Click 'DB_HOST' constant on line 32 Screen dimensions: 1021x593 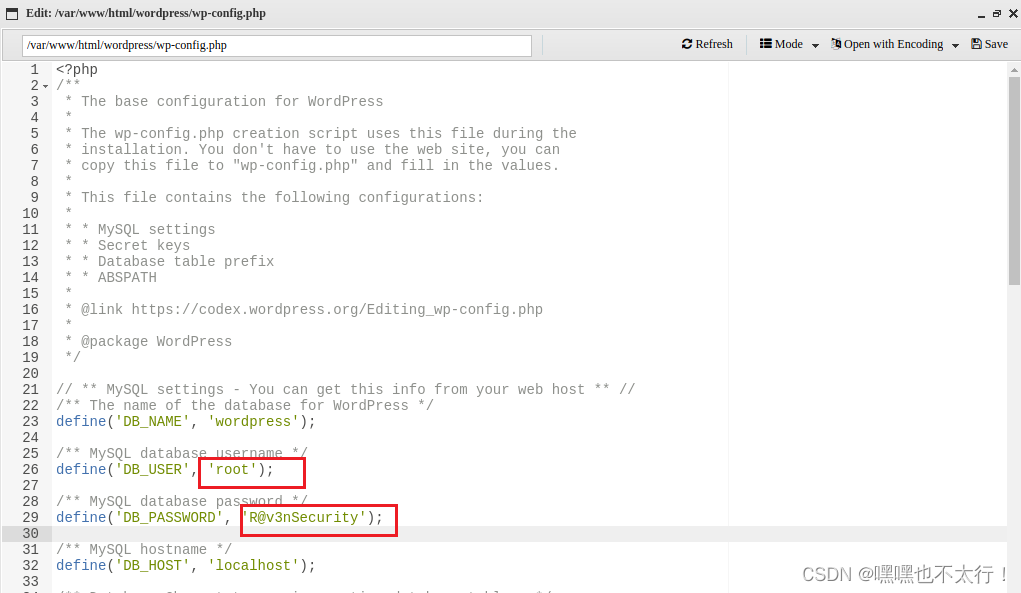point(152,566)
